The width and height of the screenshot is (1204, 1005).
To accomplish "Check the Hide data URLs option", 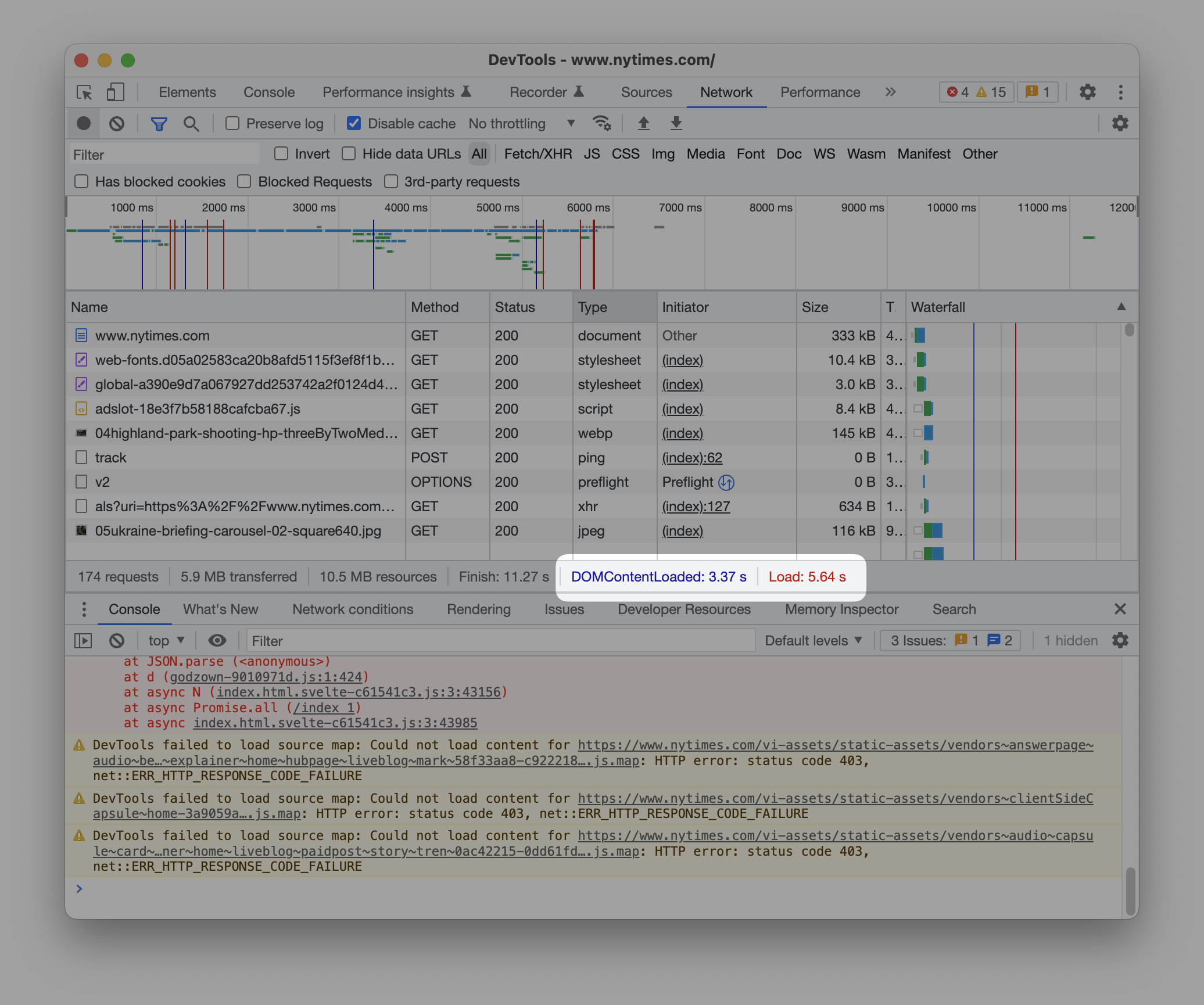I will tap(349, 154).
